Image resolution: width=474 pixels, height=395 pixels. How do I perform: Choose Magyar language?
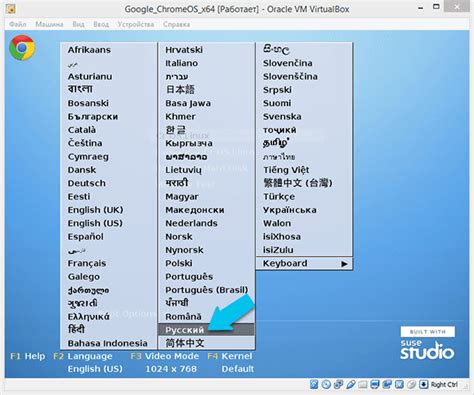point(182,197)
